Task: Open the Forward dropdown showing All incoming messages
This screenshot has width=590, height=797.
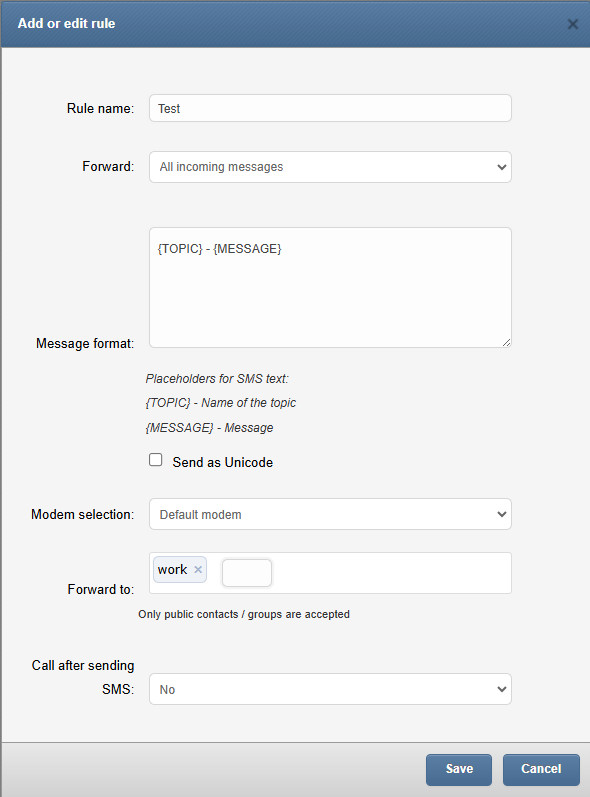Action: pyautogui.click(x=330, y=167)
